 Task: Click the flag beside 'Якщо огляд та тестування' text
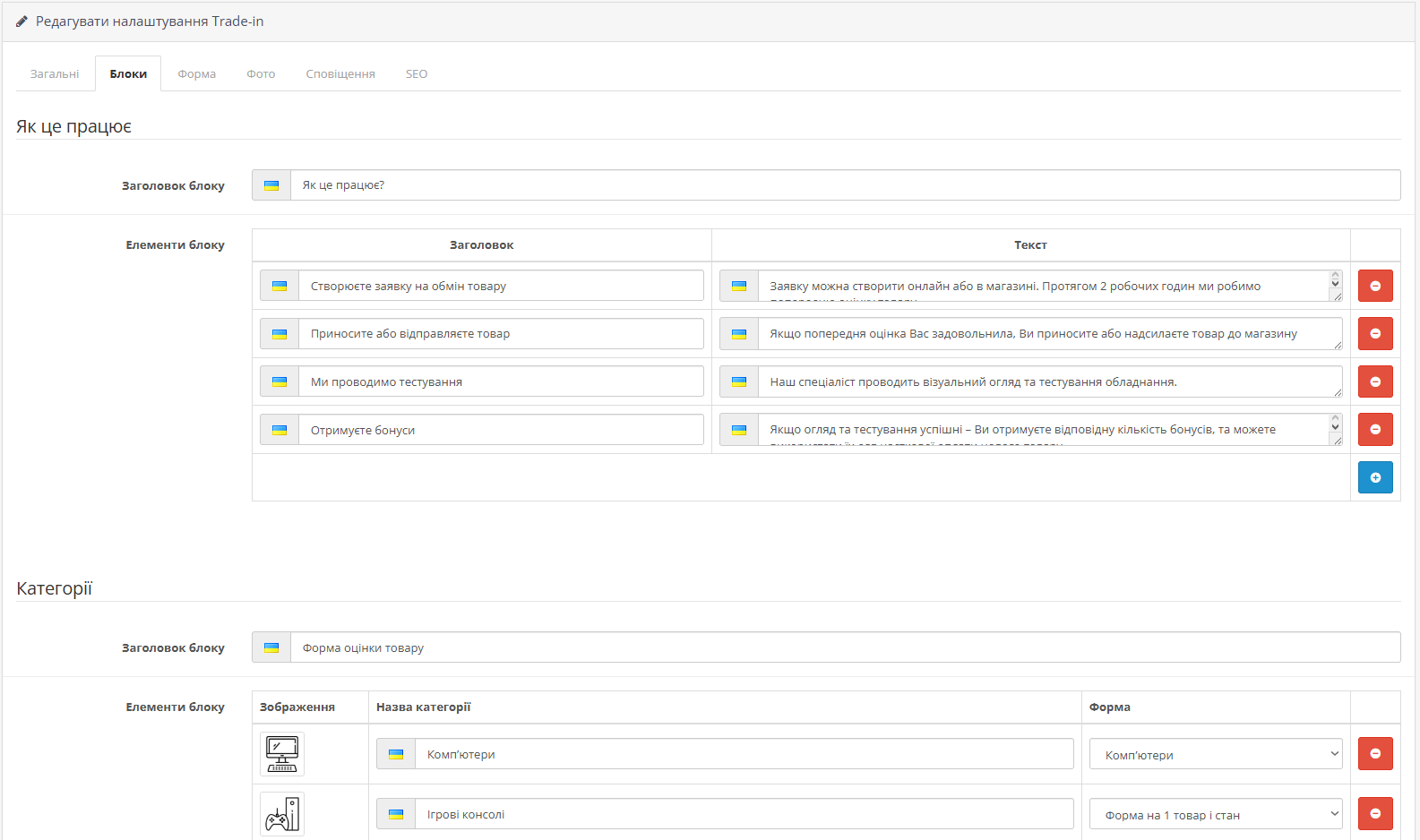tap(739, 430)
